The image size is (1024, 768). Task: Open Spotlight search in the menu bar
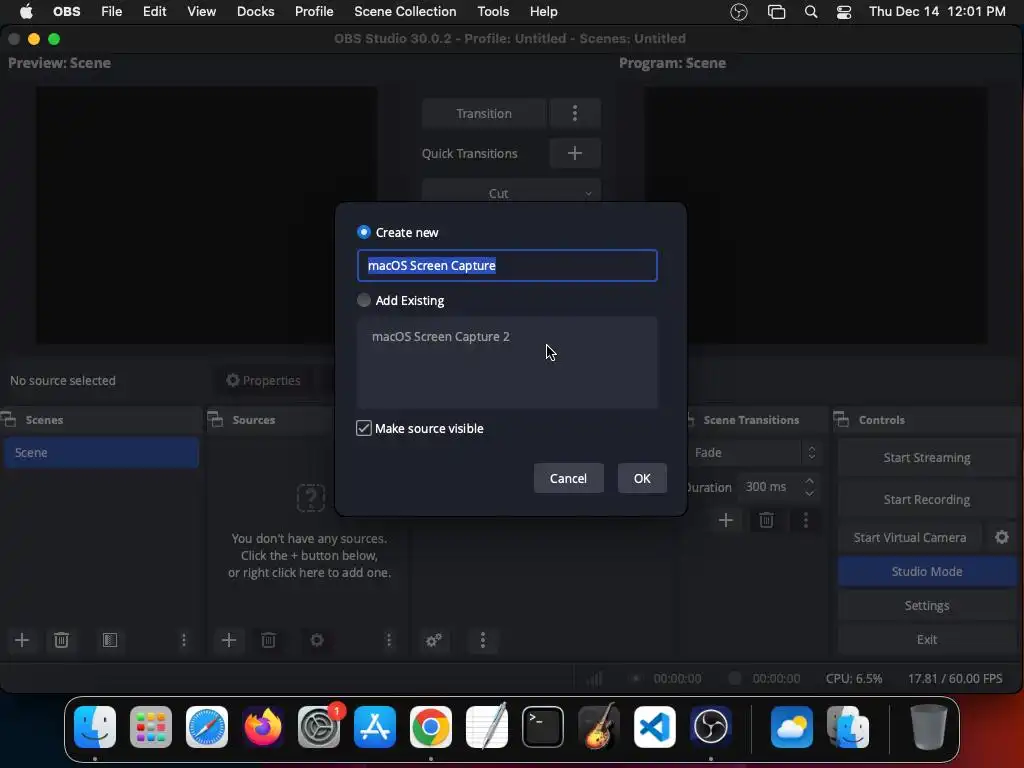pos(810,11)
